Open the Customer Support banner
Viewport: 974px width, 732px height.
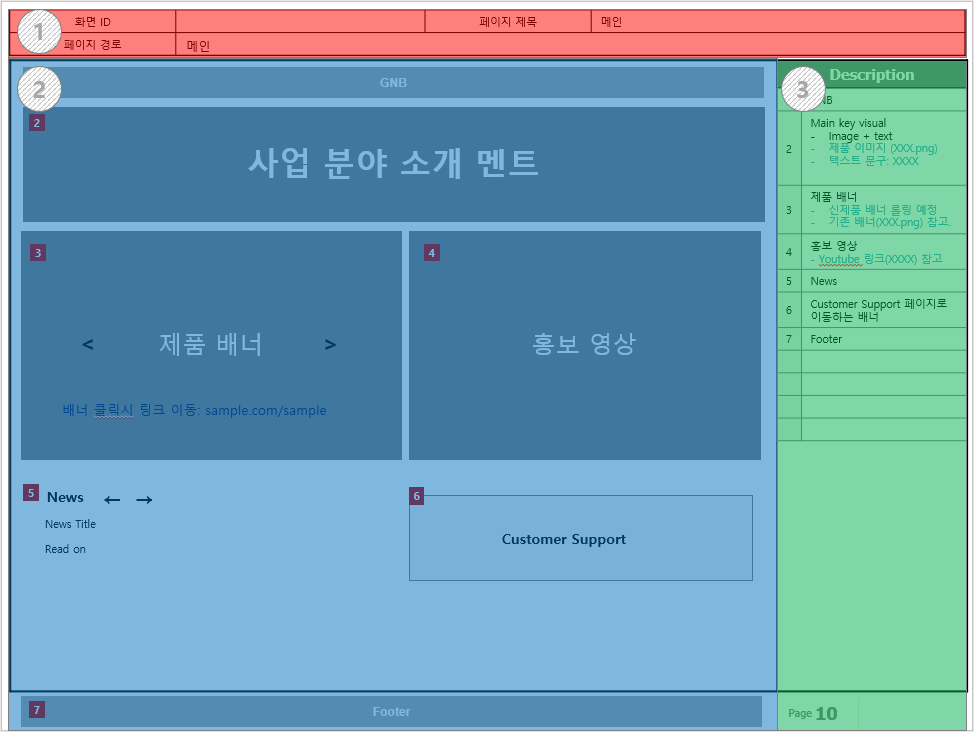point(581,538)
